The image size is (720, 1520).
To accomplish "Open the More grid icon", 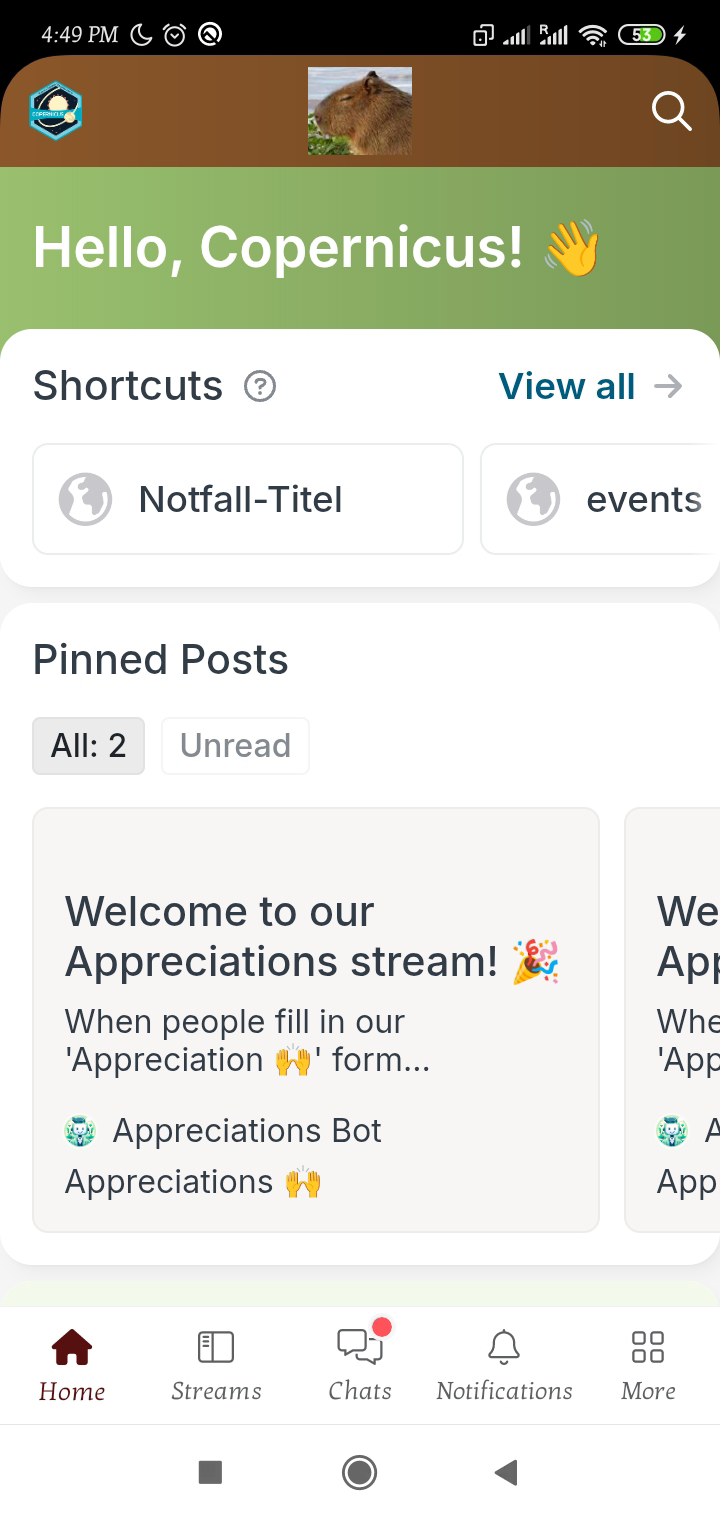I will [648, 1346].
